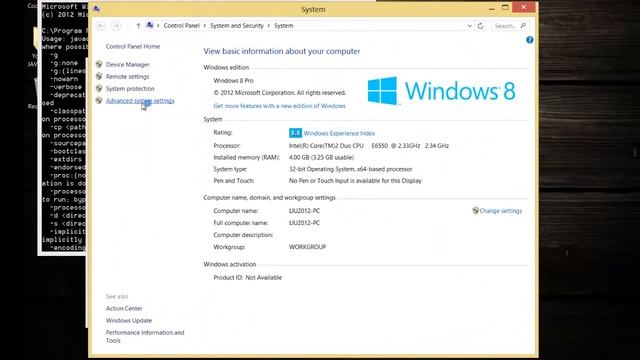Click the computer name LIU2012-PC value
The width and height of the screenshot is (640, 360).
point(304,211)
